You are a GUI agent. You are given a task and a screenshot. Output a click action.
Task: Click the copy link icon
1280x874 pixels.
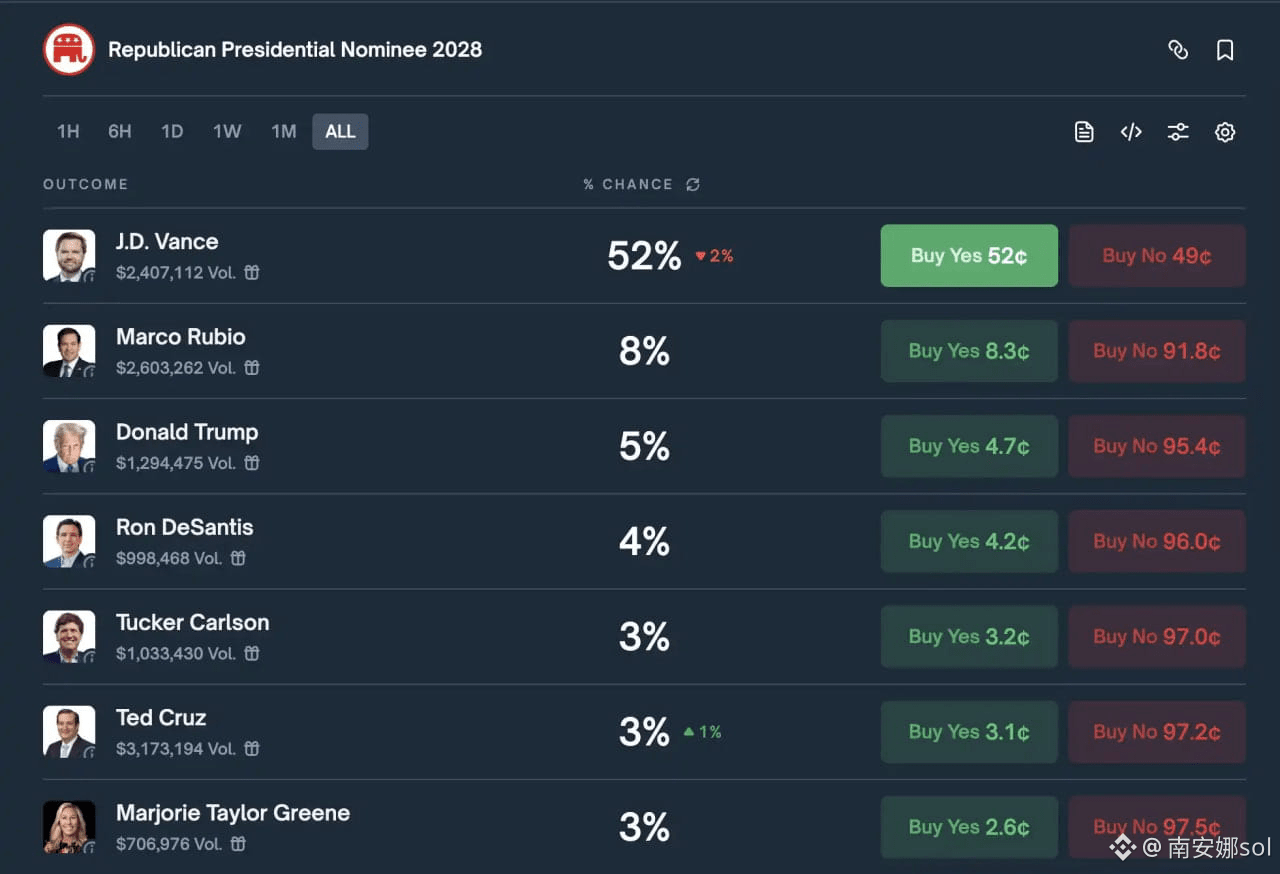pos(1178,50)
